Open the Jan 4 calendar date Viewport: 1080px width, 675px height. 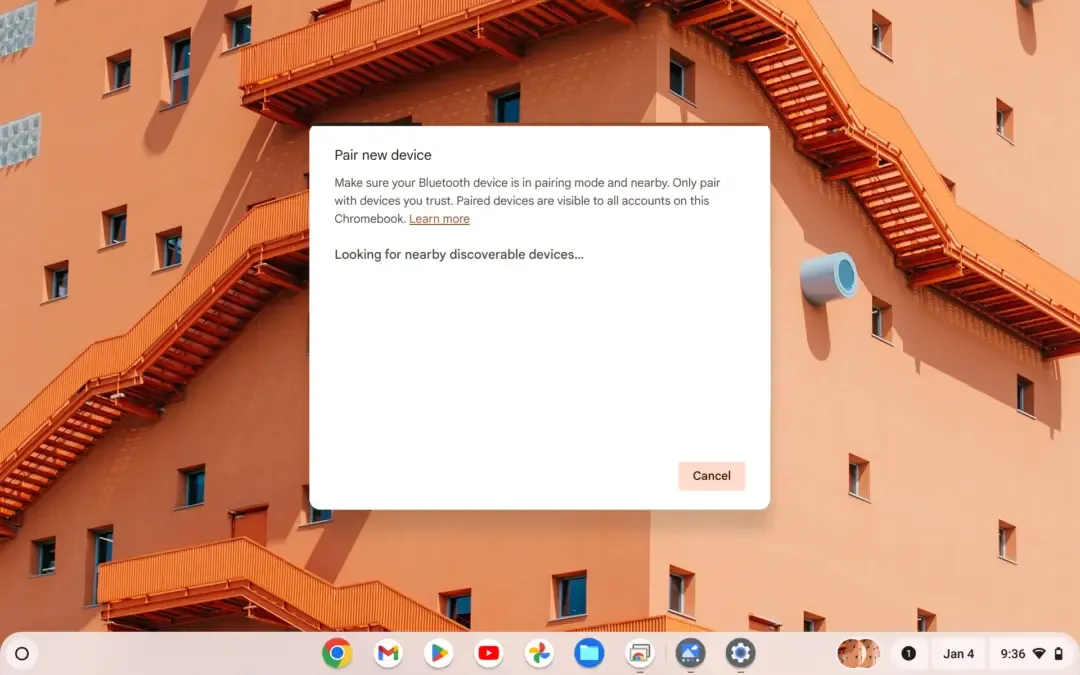[x=958, y=654]
